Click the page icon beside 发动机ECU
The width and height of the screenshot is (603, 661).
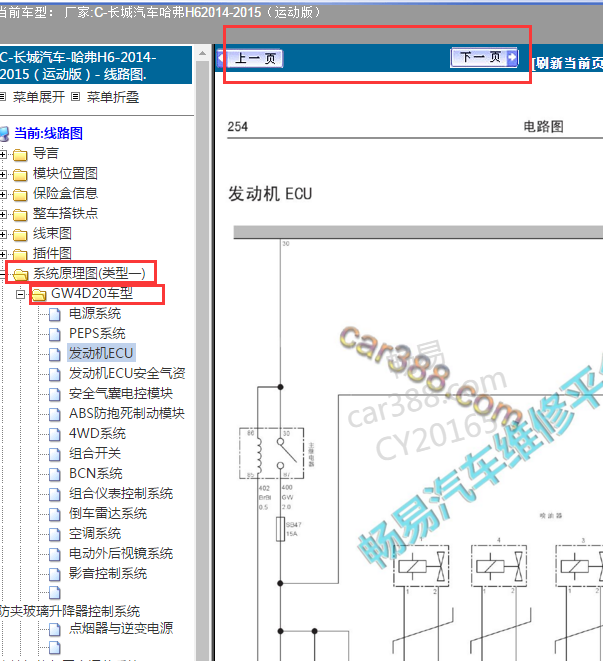coord(54,355)
